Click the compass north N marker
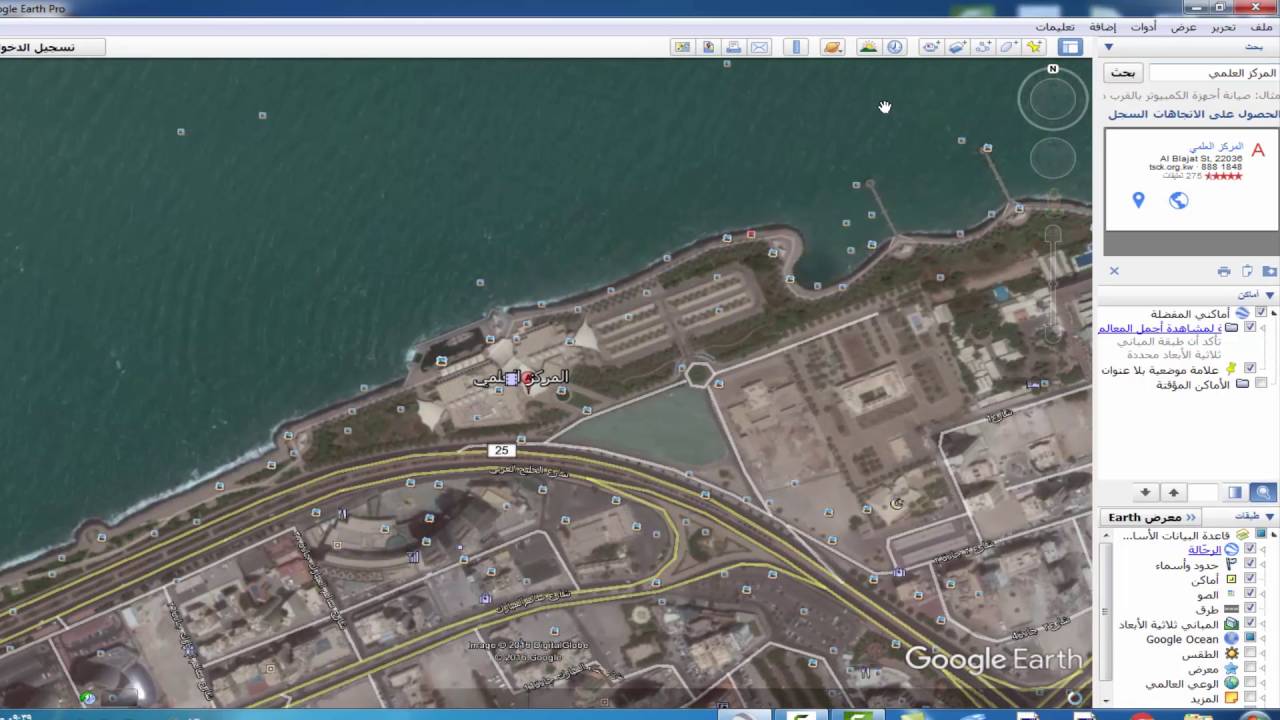The width and height of the screenshot is (1280, 720). point(1053,69)
